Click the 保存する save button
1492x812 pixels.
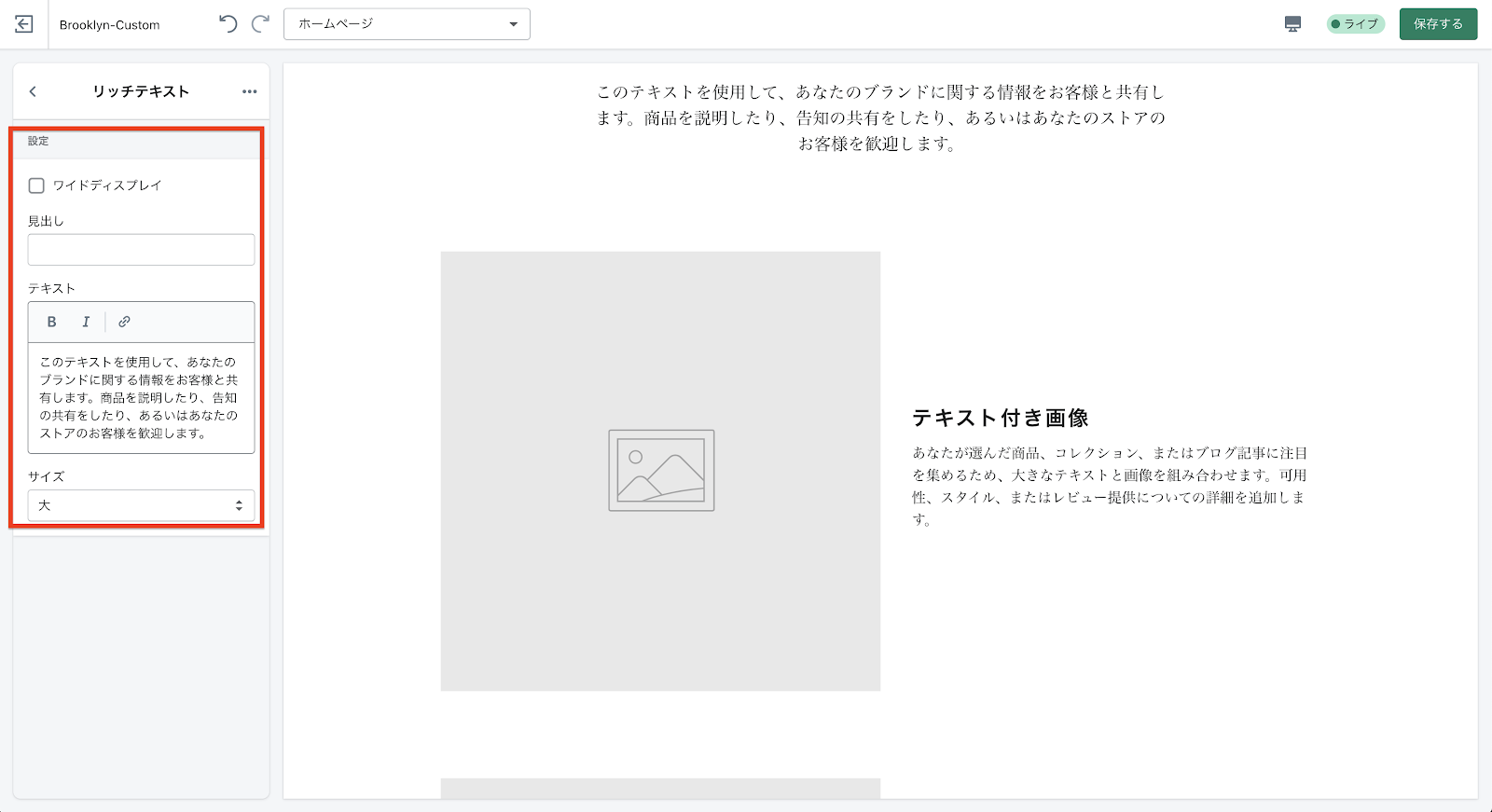[x=1438, y=24]
